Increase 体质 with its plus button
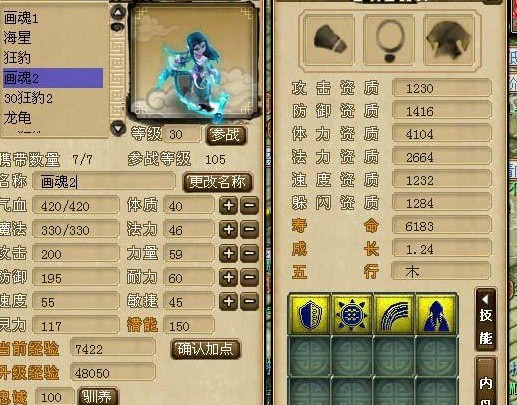Screen dimensions: 517x405 [228, 205]
